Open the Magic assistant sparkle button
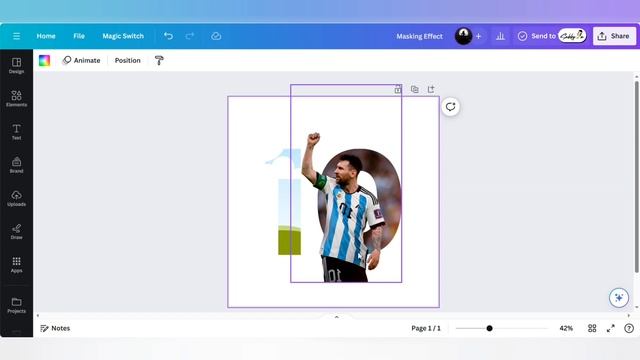640x360 pixels. pyautogui.click(x=619, y=298)
